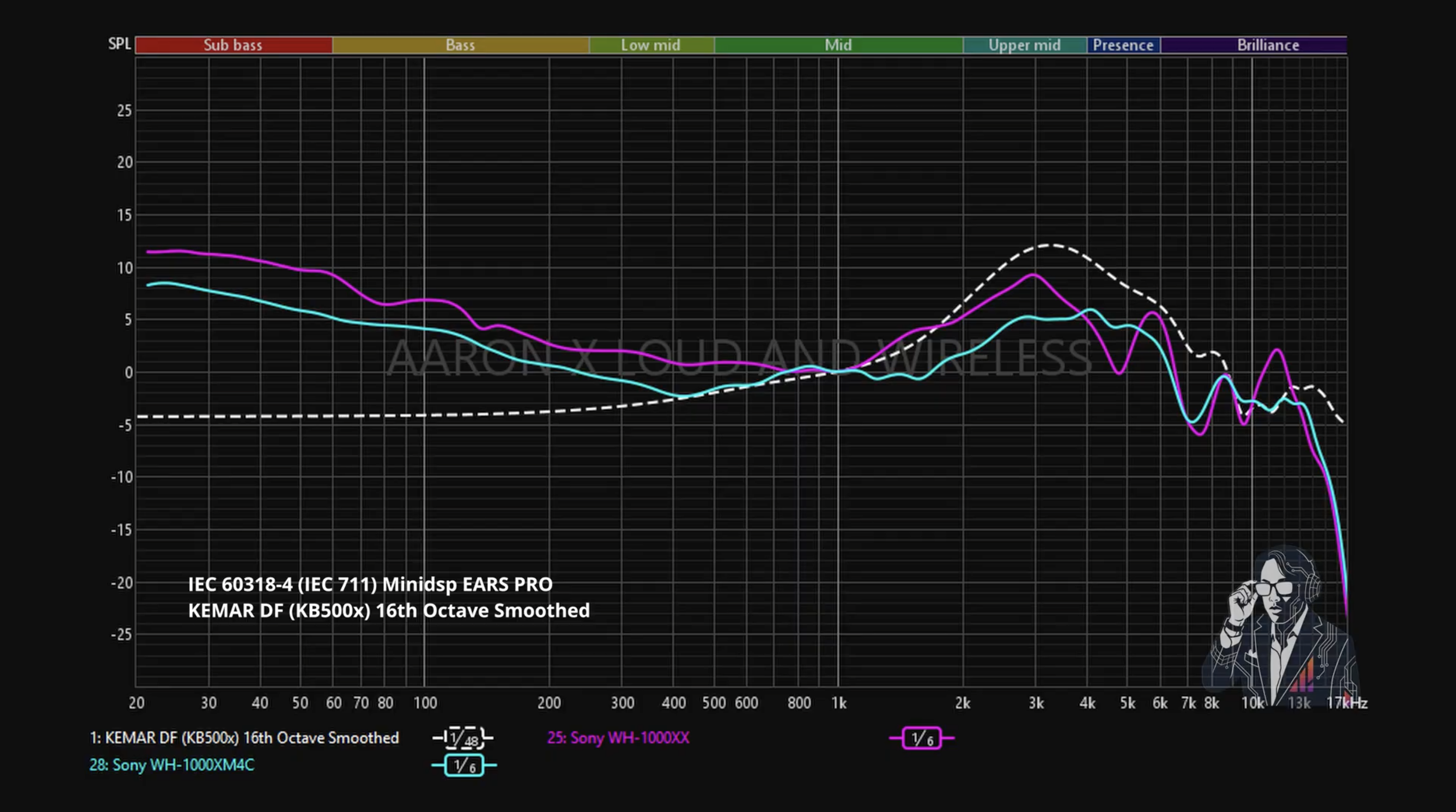Click the magenta 1/6 smoothing icon
1456x812 pixels.
click(x=921, y=738)
